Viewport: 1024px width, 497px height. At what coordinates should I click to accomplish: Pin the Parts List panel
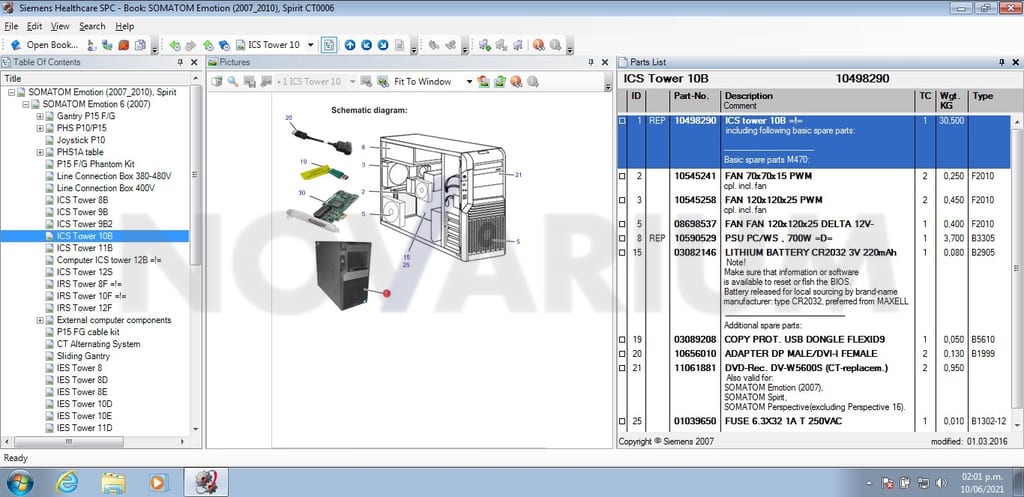[1002, 62]
